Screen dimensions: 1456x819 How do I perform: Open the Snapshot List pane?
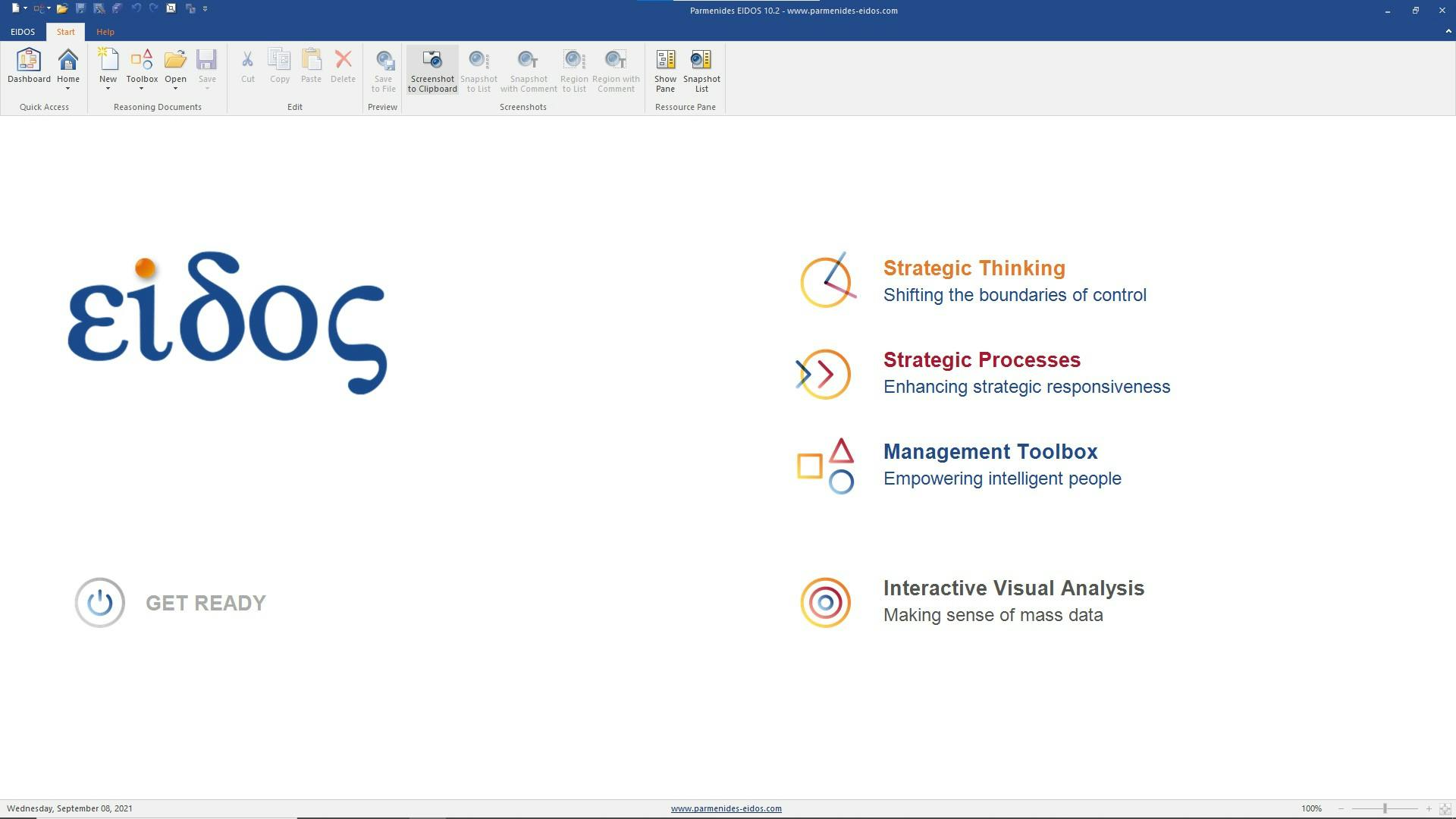pos(701,68)
